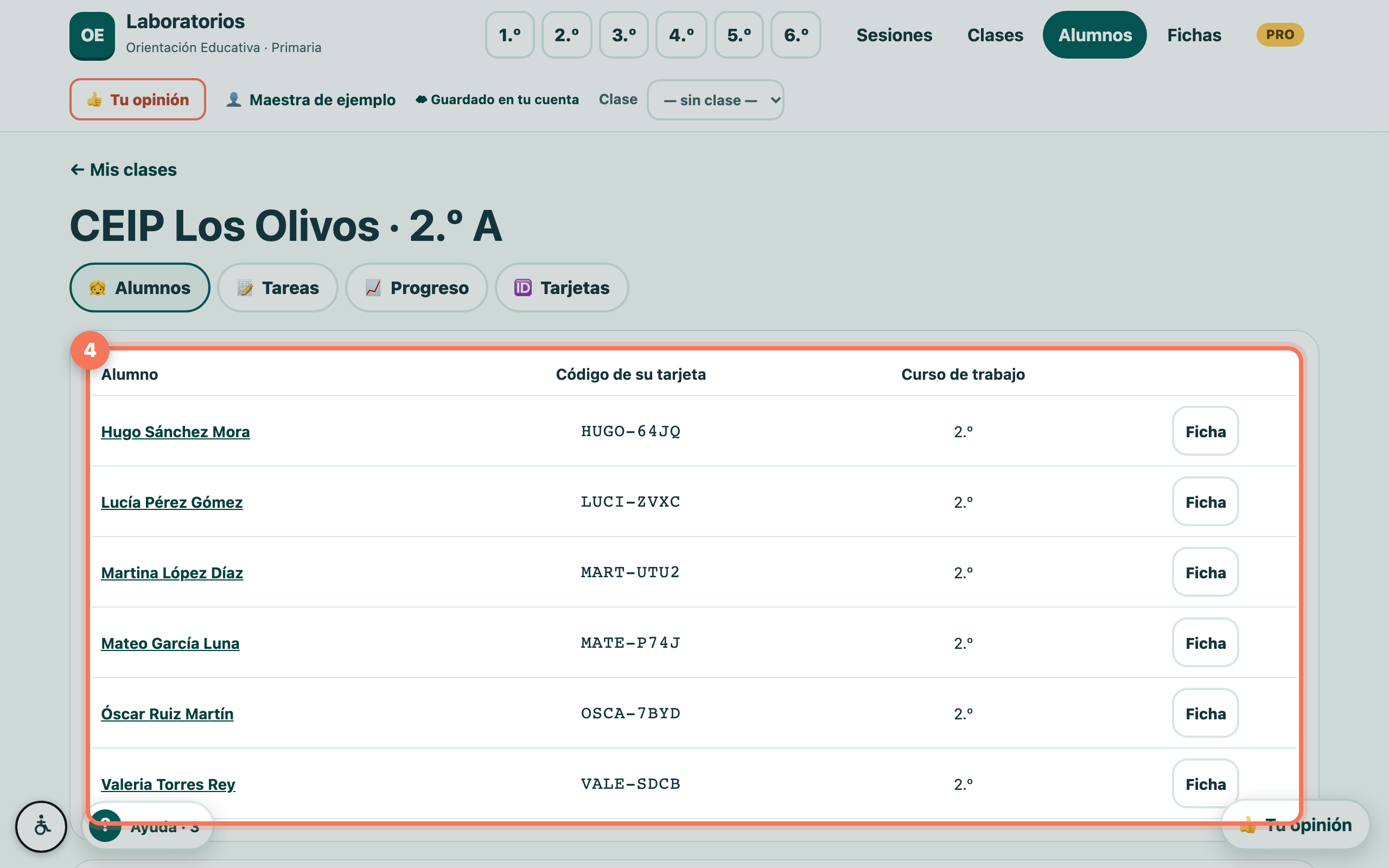Click Ficha button for Mateo García Luna
The image size is (1389, 868).
(x=1205, y=643)
